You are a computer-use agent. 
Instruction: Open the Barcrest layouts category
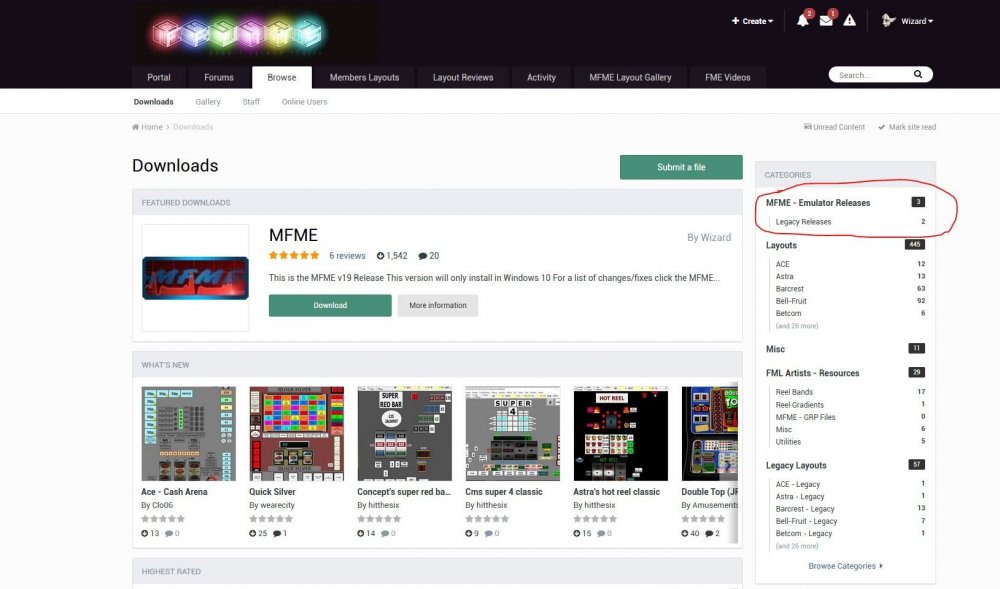coord(789,288)
